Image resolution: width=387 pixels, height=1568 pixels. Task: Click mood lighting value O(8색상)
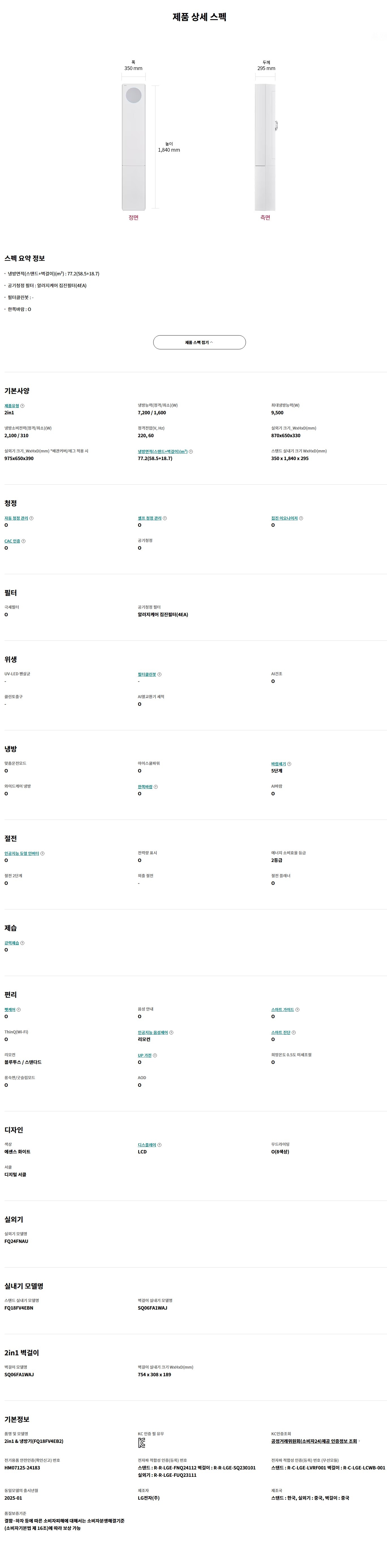(280, 1152)
